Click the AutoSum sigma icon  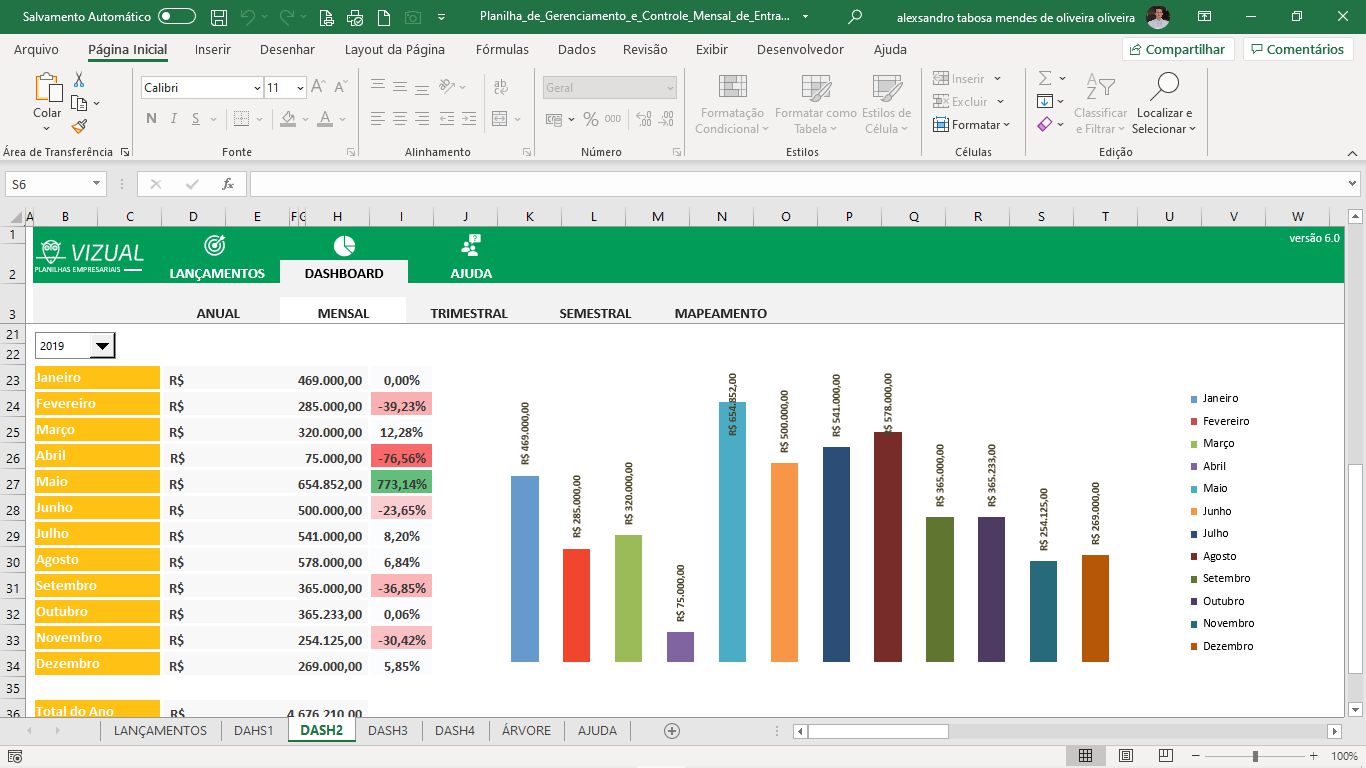[1045, 78]
